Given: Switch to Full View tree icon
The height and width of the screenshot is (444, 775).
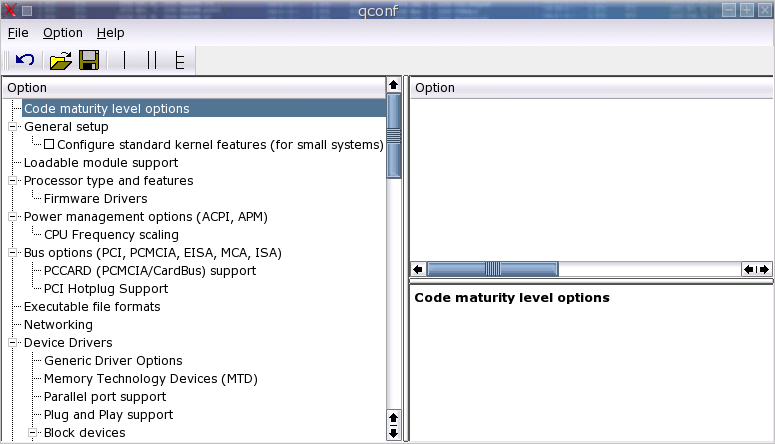Looking at the screenshot, I should pos(180,60).
